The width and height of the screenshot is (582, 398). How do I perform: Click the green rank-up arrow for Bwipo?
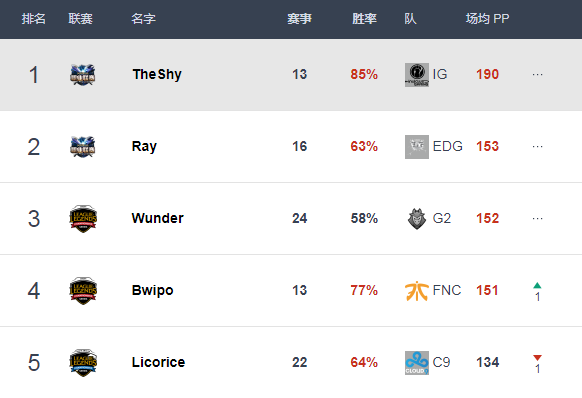point(537,286)
